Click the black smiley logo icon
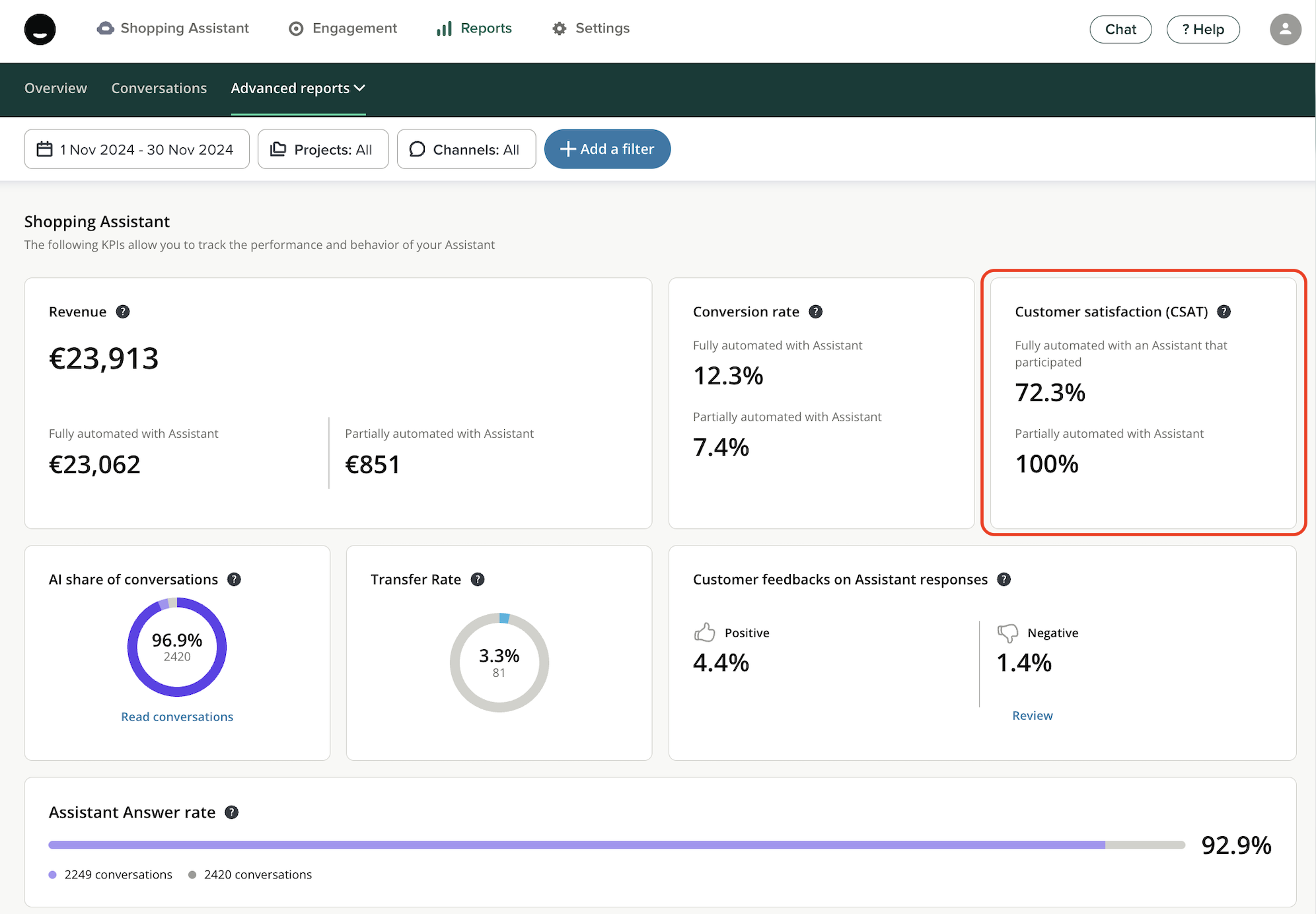 point(40,29)
